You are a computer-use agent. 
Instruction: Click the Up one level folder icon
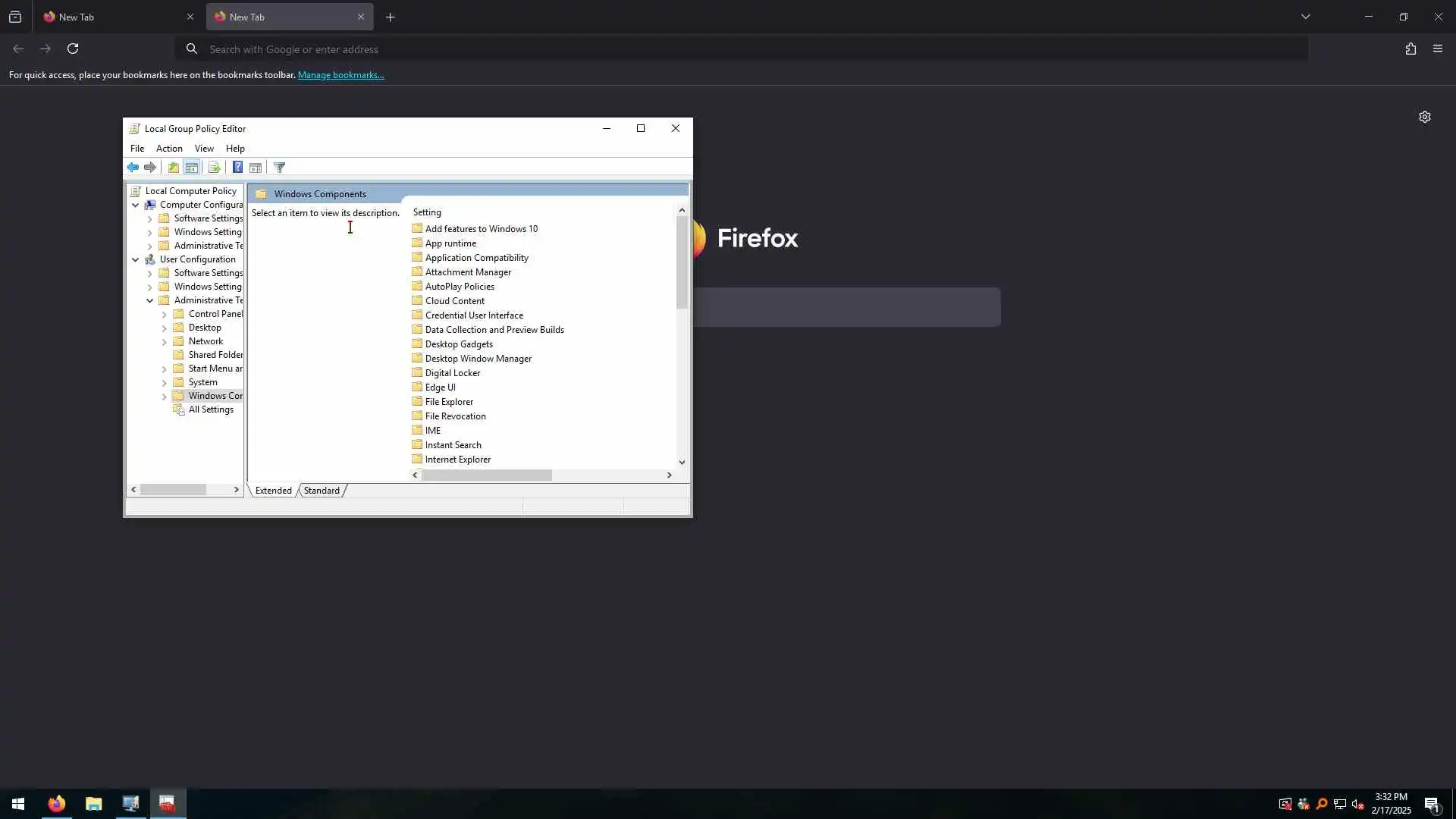(174, 168)
